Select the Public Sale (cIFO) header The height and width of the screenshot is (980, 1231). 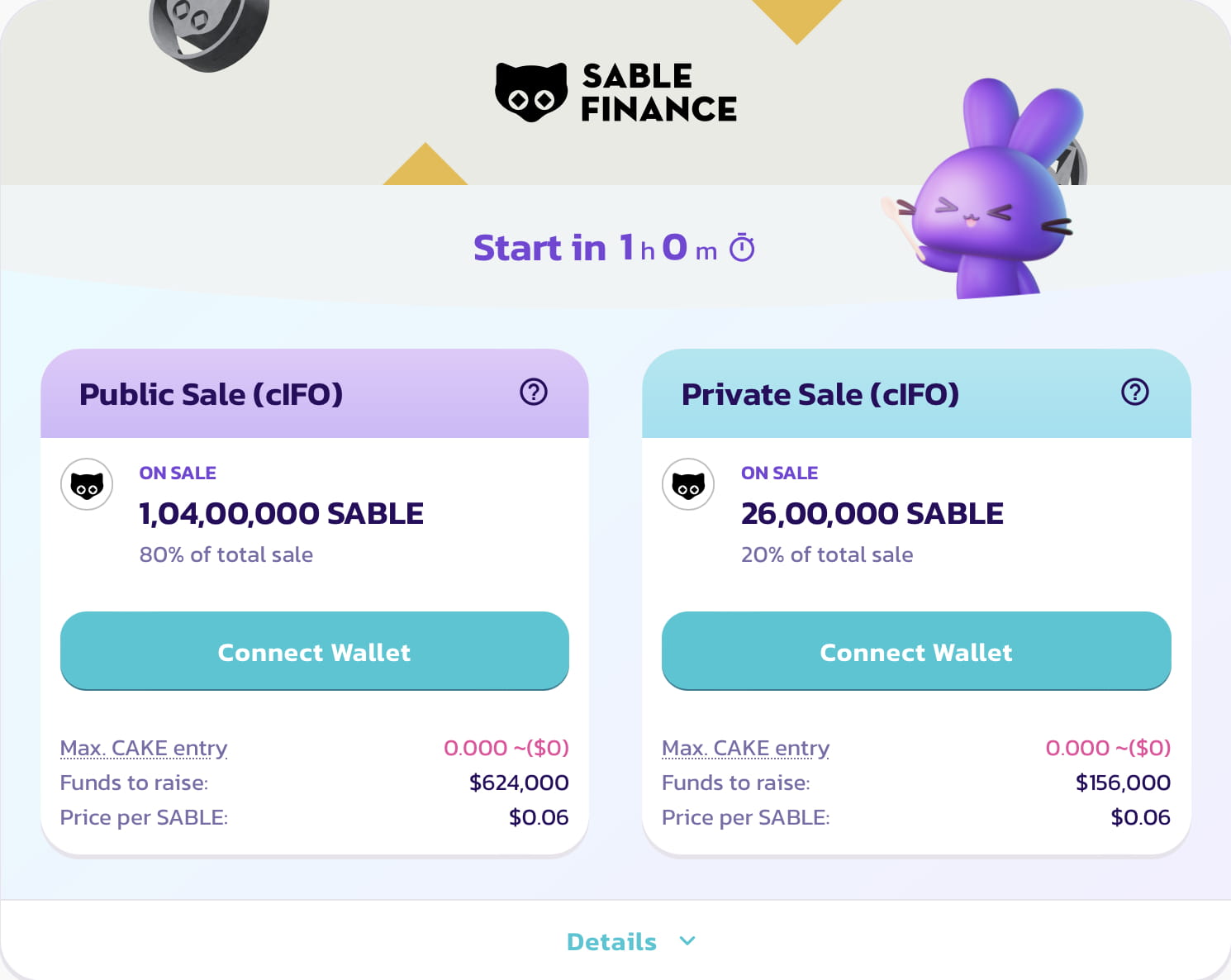click(x=211, y=394)
